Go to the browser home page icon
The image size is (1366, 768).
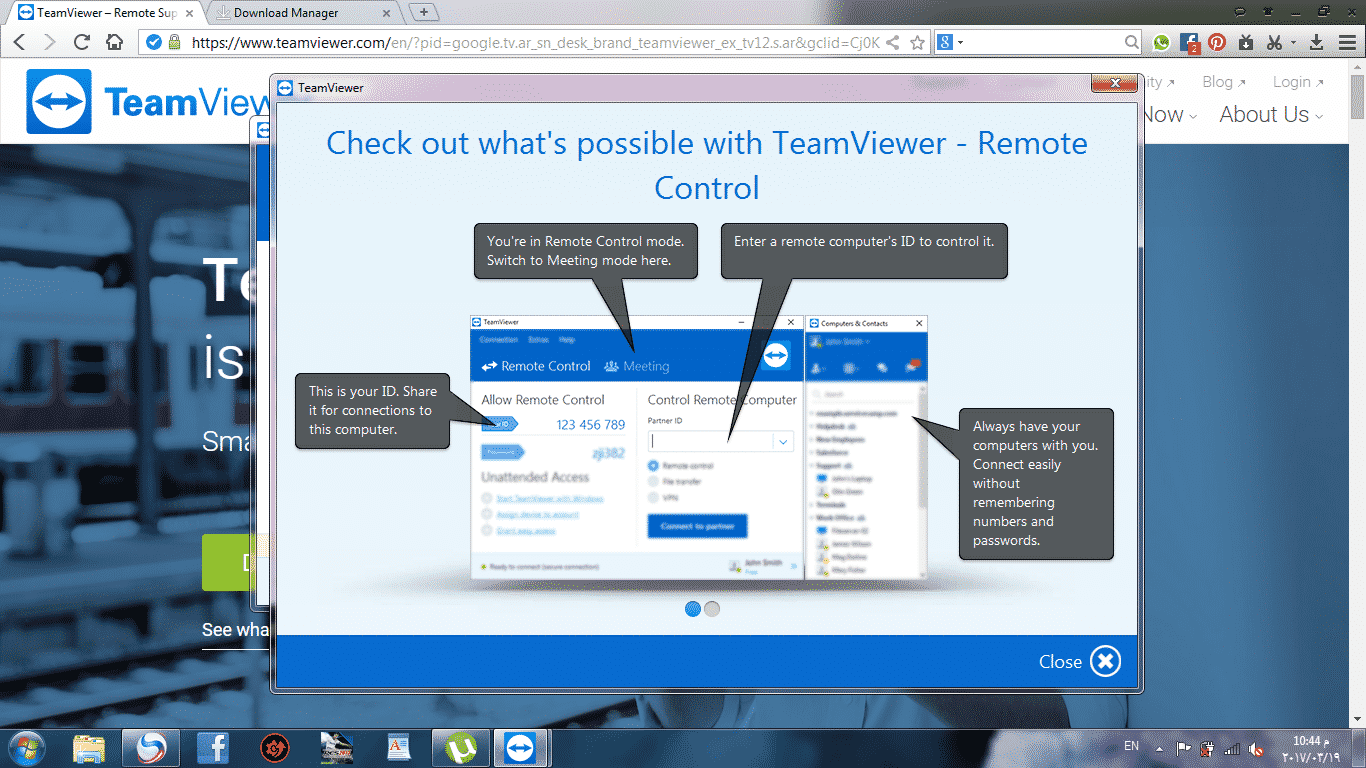click(x=115, y=43)
